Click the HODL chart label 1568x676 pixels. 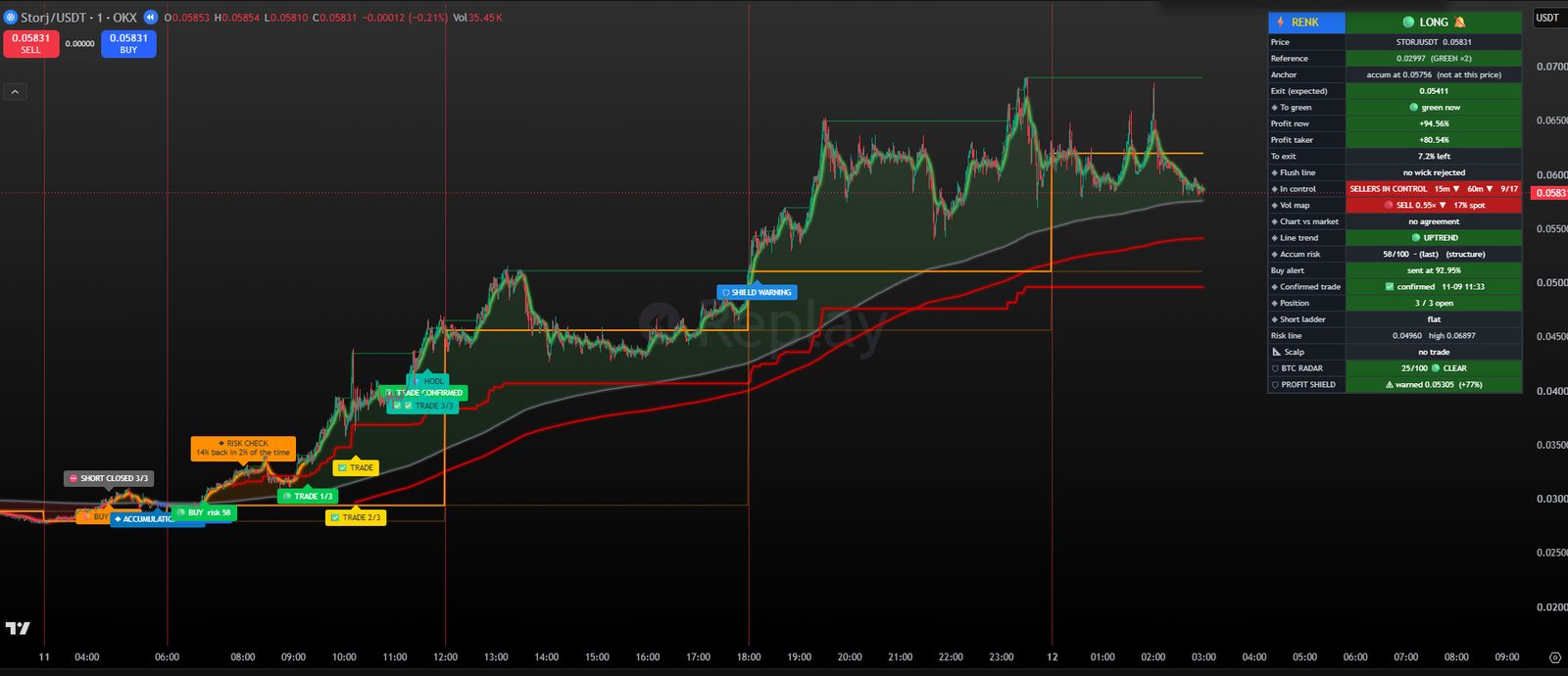pyautogui.click(x=428, y=380)
